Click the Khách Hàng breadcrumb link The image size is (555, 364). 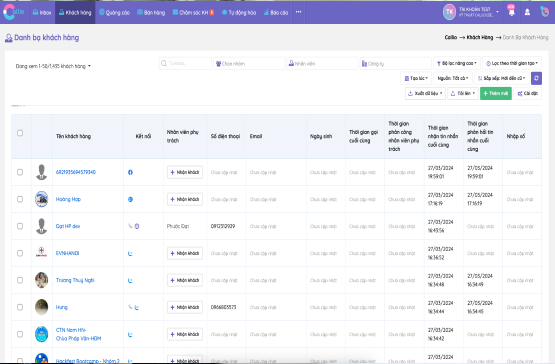480,37
